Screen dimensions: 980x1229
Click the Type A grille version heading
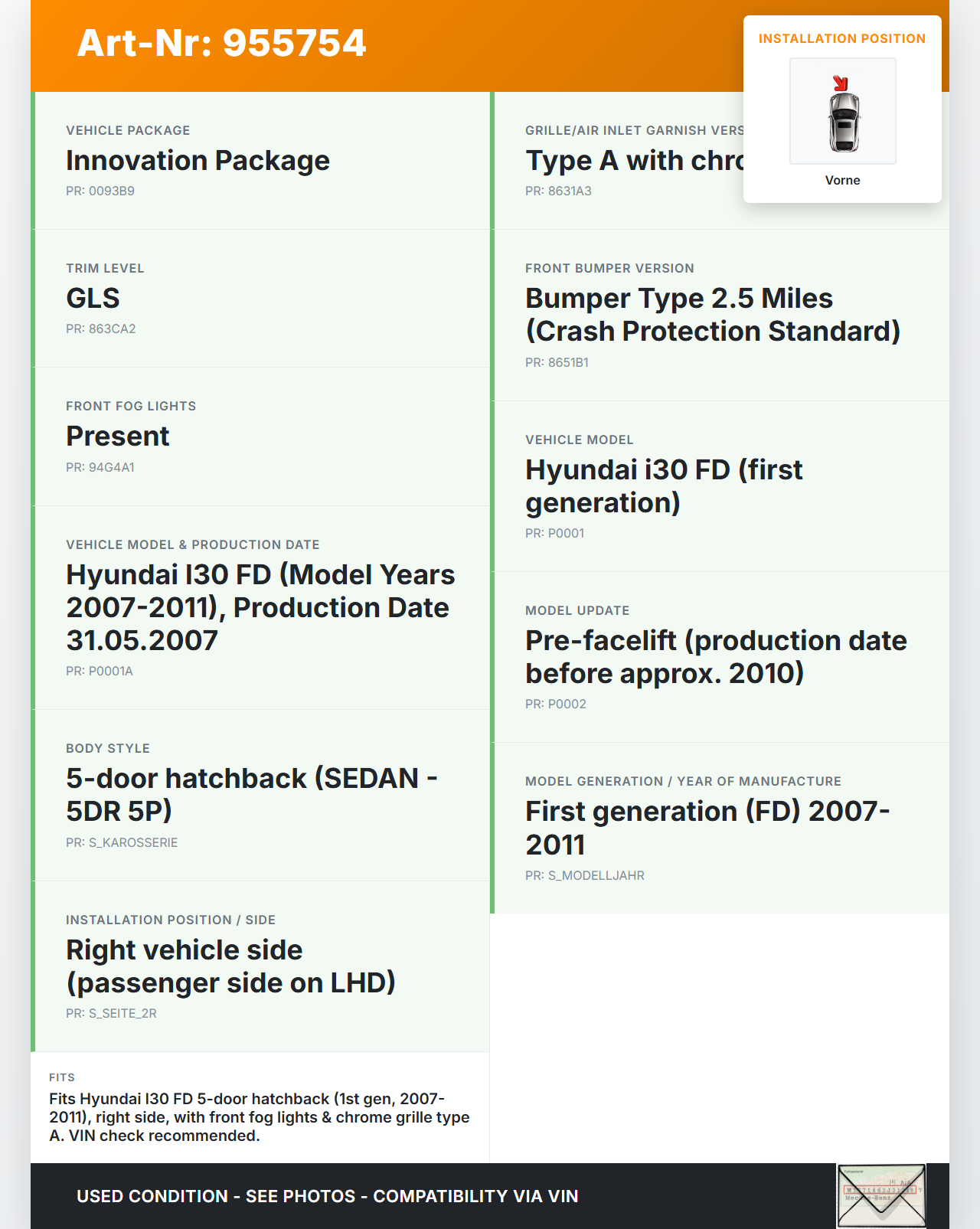634,161
